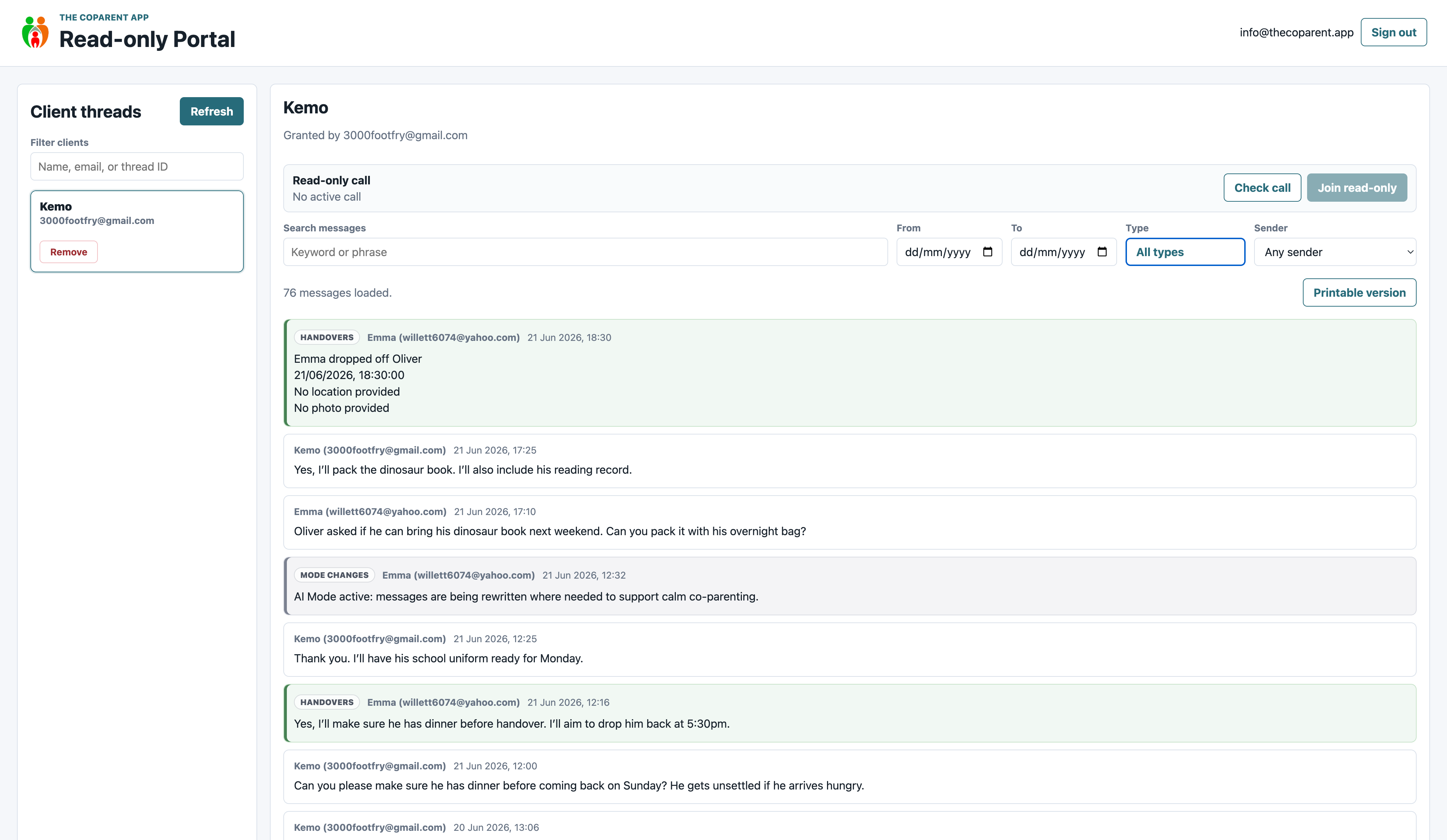The width and height of the screenshot is (1447, 840).
Task: Click the 'No active call' status
Action: coord(326,197)
